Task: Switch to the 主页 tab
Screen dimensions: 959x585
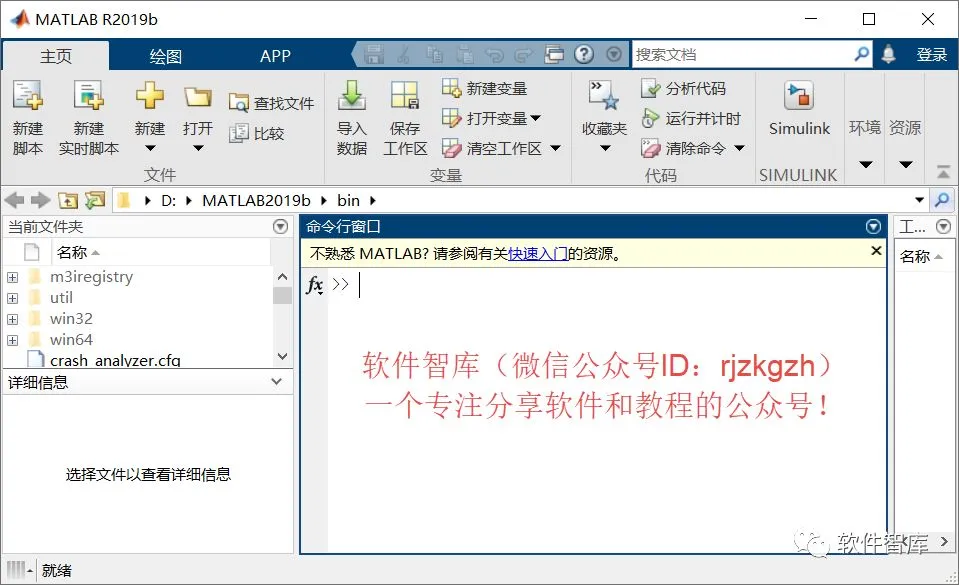Action: (x=56, y=56)
